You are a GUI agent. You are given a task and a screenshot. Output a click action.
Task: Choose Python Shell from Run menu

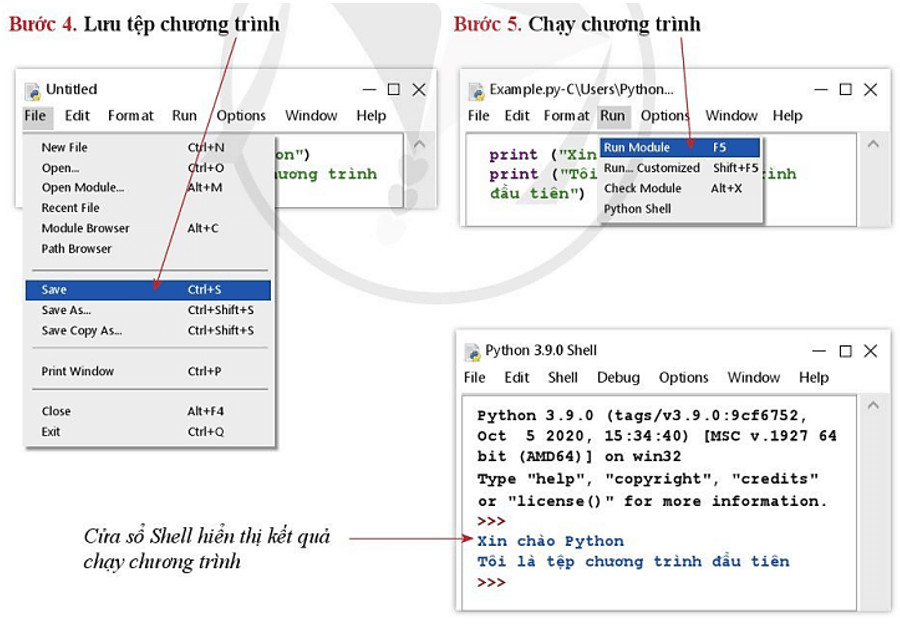(681, 209)
